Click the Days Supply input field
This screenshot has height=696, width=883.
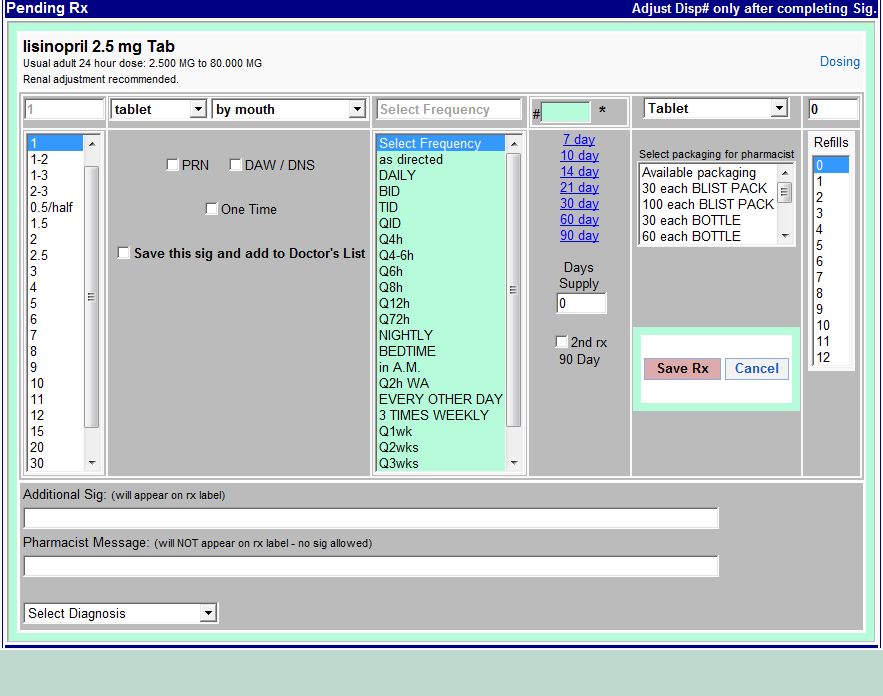(x=581, y=303)
